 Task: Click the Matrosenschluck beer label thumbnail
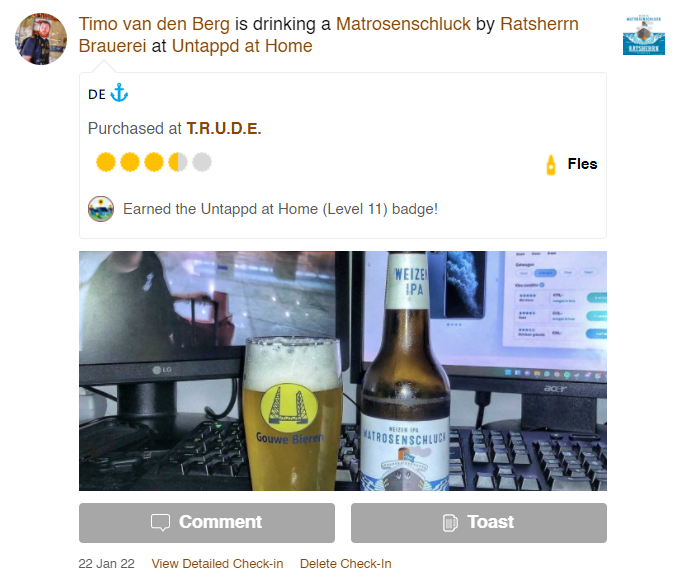coord(644,35)
